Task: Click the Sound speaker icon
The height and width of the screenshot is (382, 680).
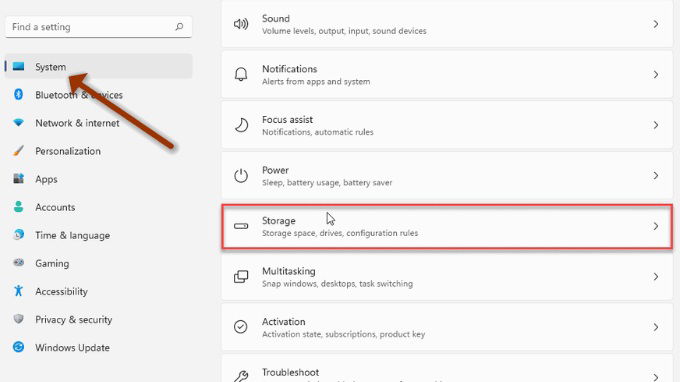Action: pyautogui.click(x=241, y=24)
